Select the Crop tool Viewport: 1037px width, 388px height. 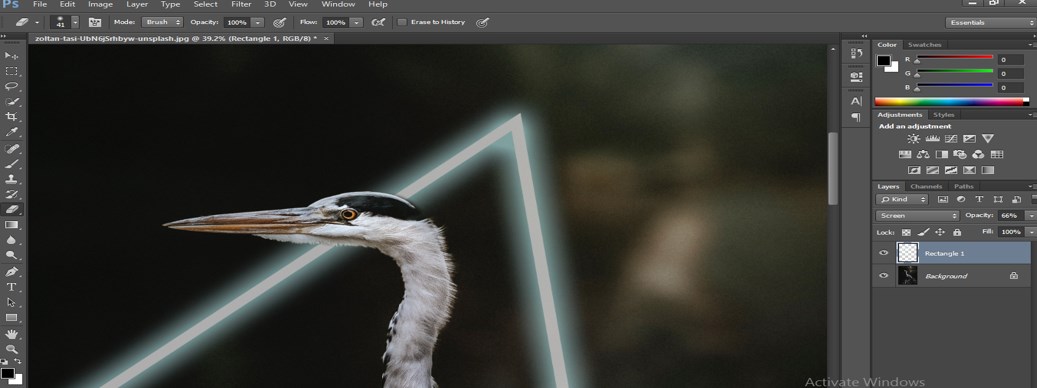point(11,117)
